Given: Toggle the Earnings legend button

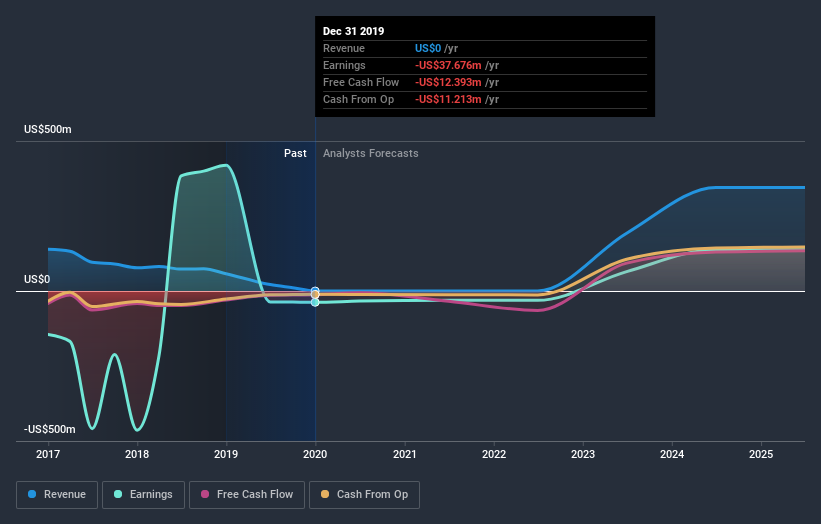Looking at the screenshot, I should [143, 495].
